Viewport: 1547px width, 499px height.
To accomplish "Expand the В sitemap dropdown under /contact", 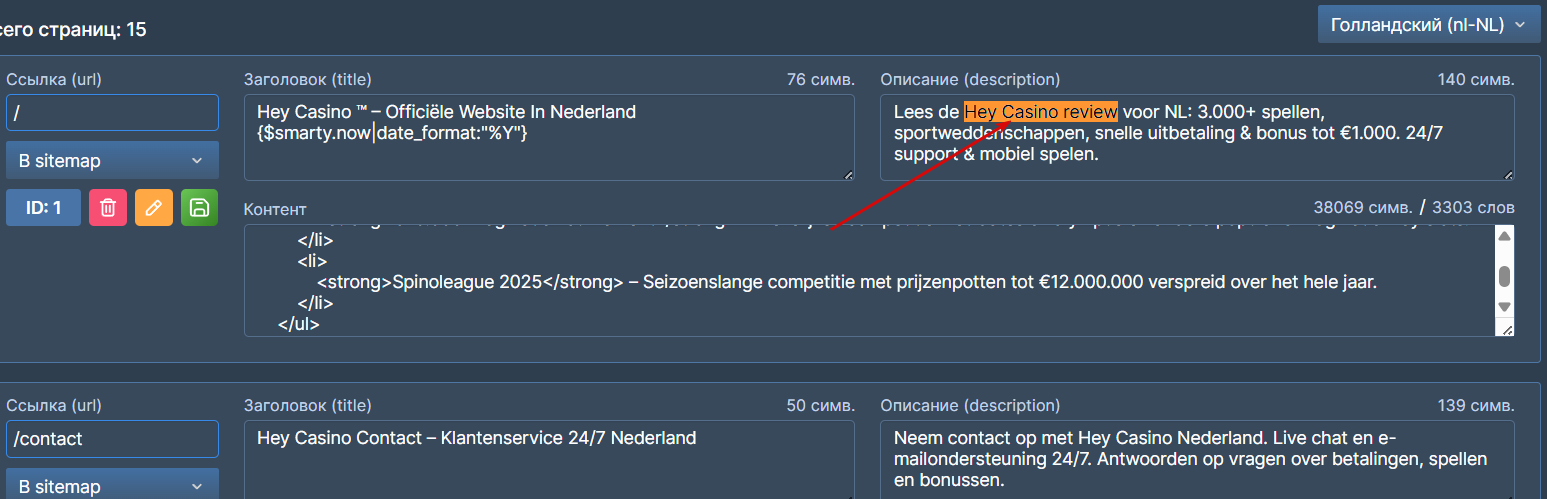I will 112,486.
